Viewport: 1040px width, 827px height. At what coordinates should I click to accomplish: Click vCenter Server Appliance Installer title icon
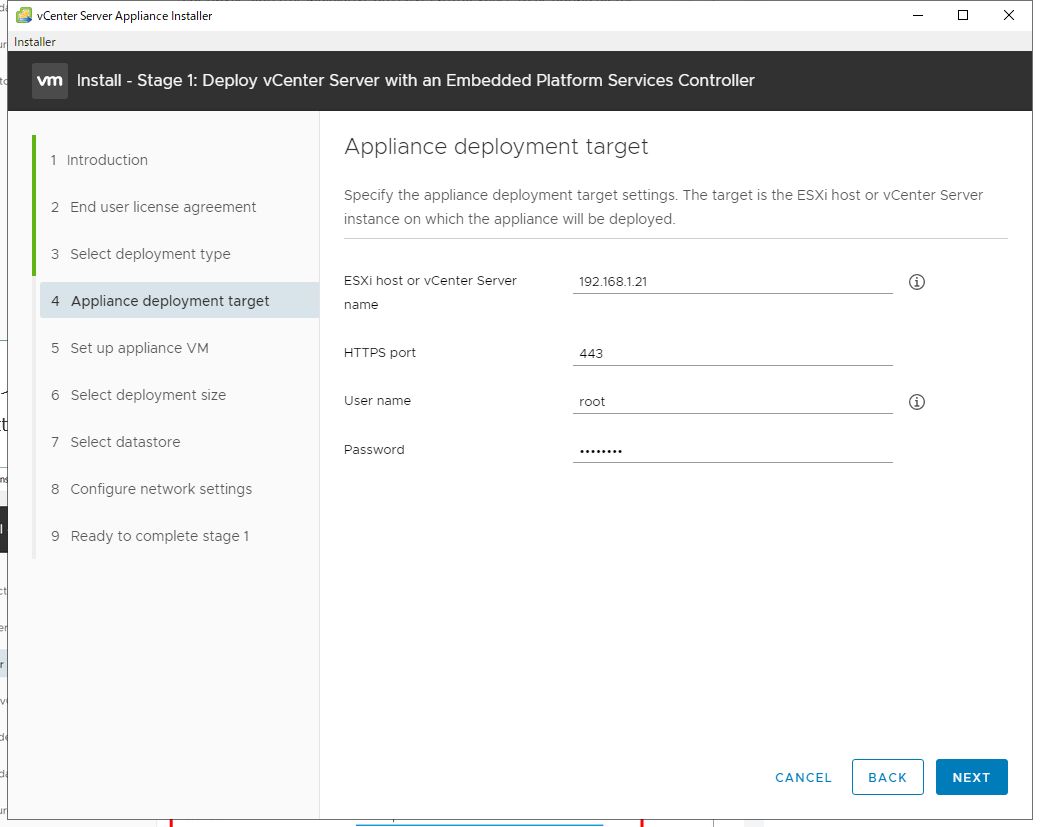tap(23, 15)
